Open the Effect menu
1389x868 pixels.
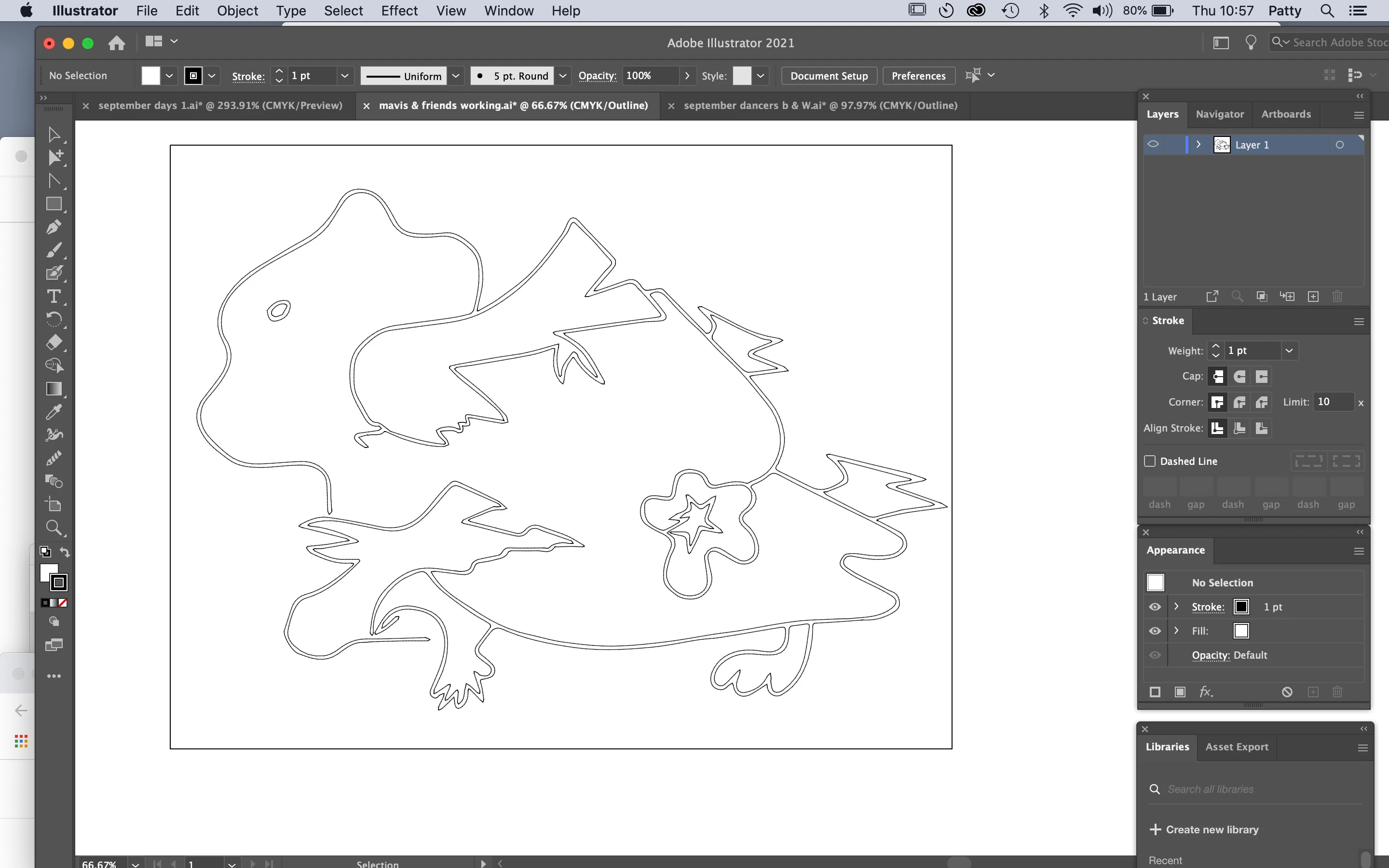tap(399, 10)
